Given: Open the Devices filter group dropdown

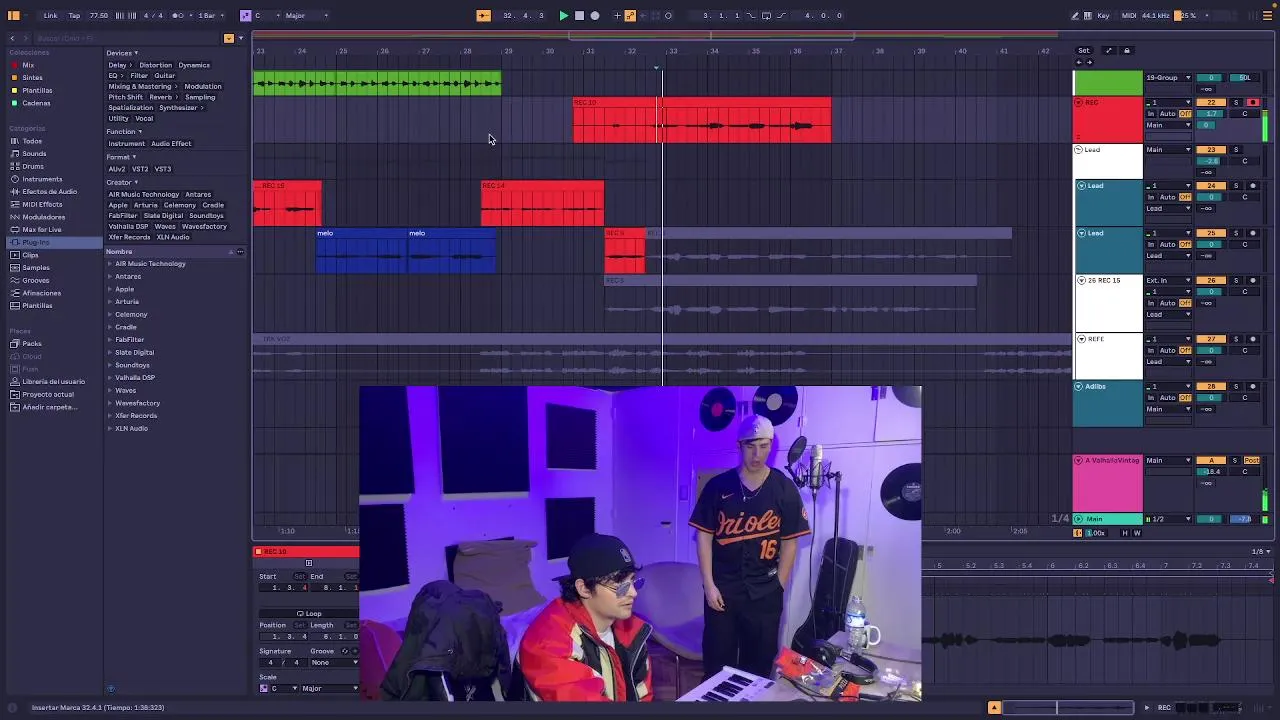Looking at the screenshot, I should 123,53.
